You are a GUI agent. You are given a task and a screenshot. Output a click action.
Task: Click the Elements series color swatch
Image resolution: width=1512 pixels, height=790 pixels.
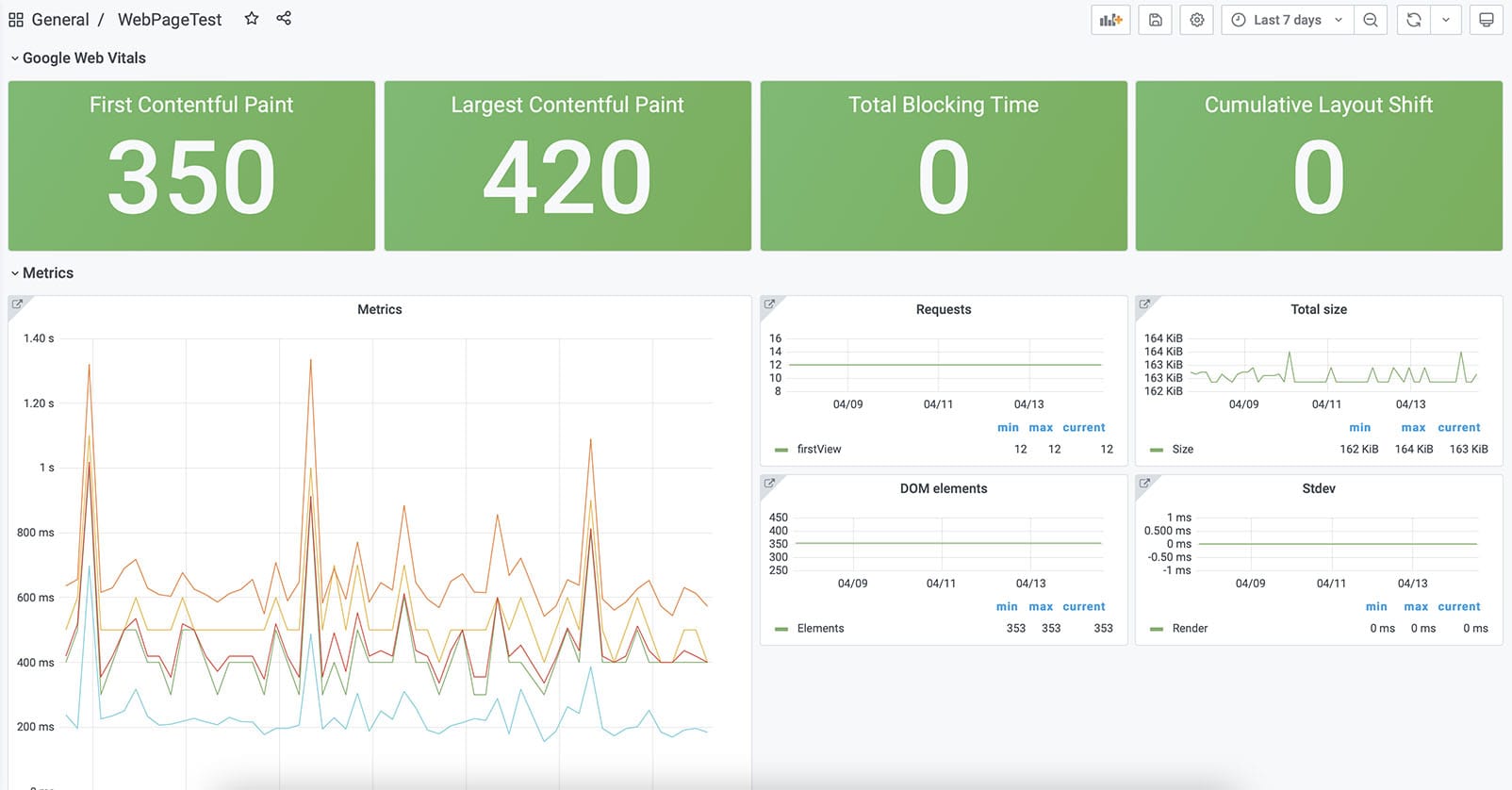tap(781, 629)
